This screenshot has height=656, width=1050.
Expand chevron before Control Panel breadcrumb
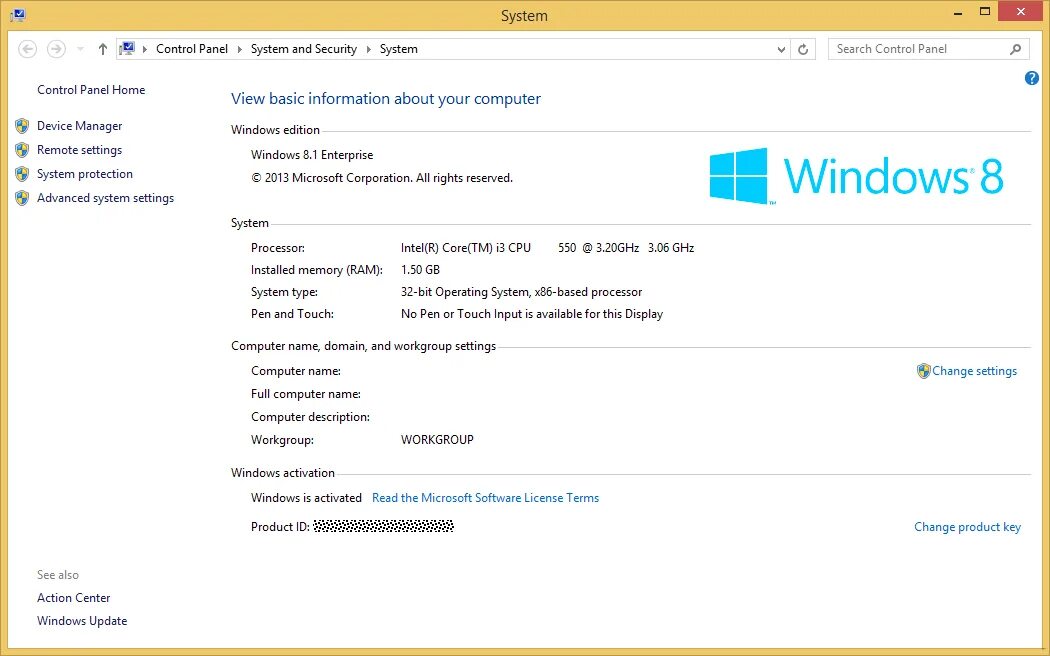(x=145, y=49)
